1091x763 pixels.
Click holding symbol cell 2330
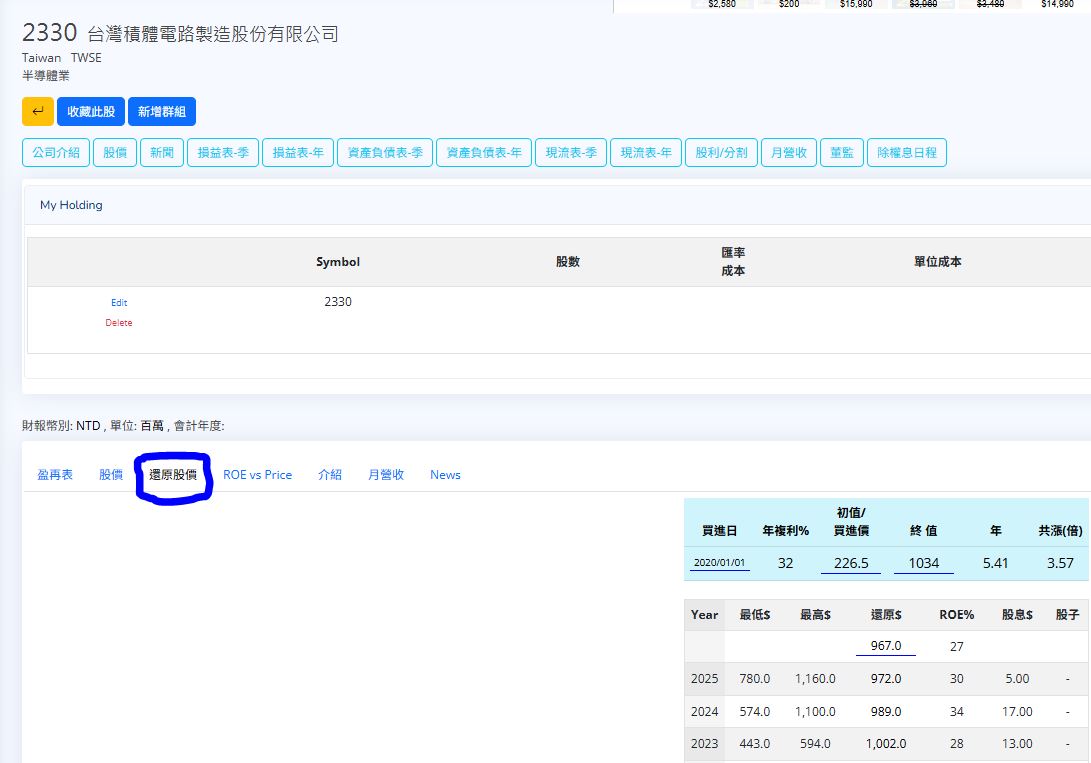coord(337,302)
